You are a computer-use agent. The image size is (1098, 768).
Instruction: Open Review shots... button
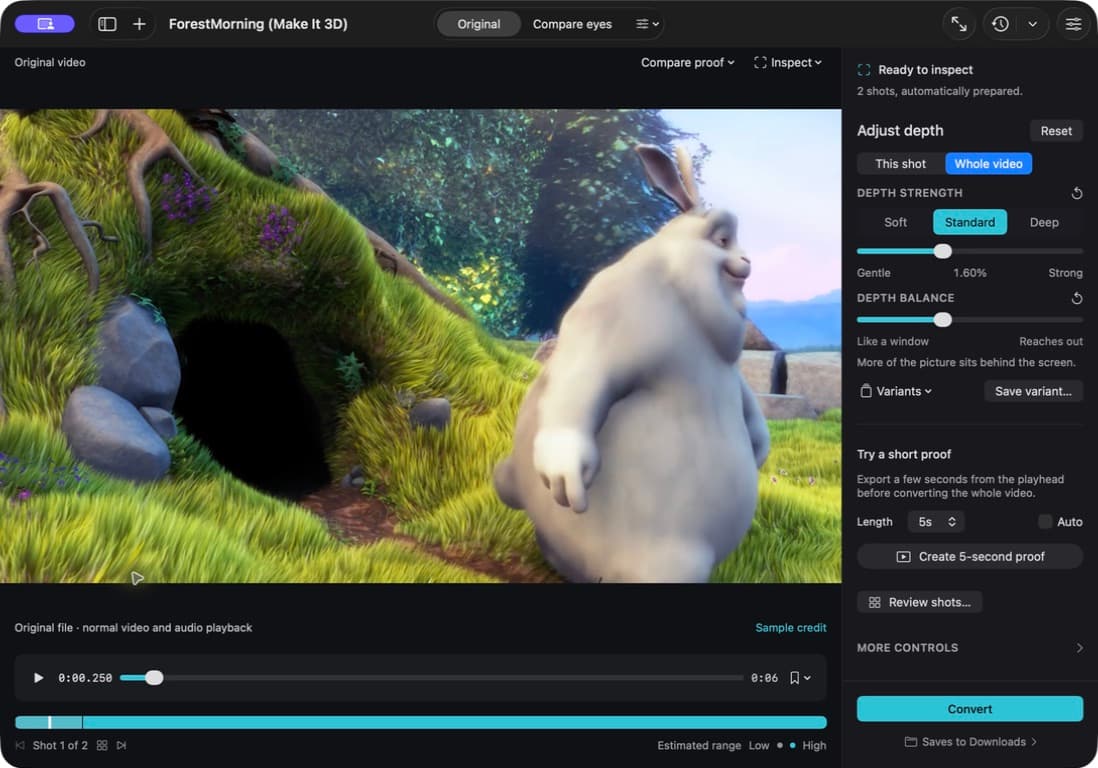[919, 602]
